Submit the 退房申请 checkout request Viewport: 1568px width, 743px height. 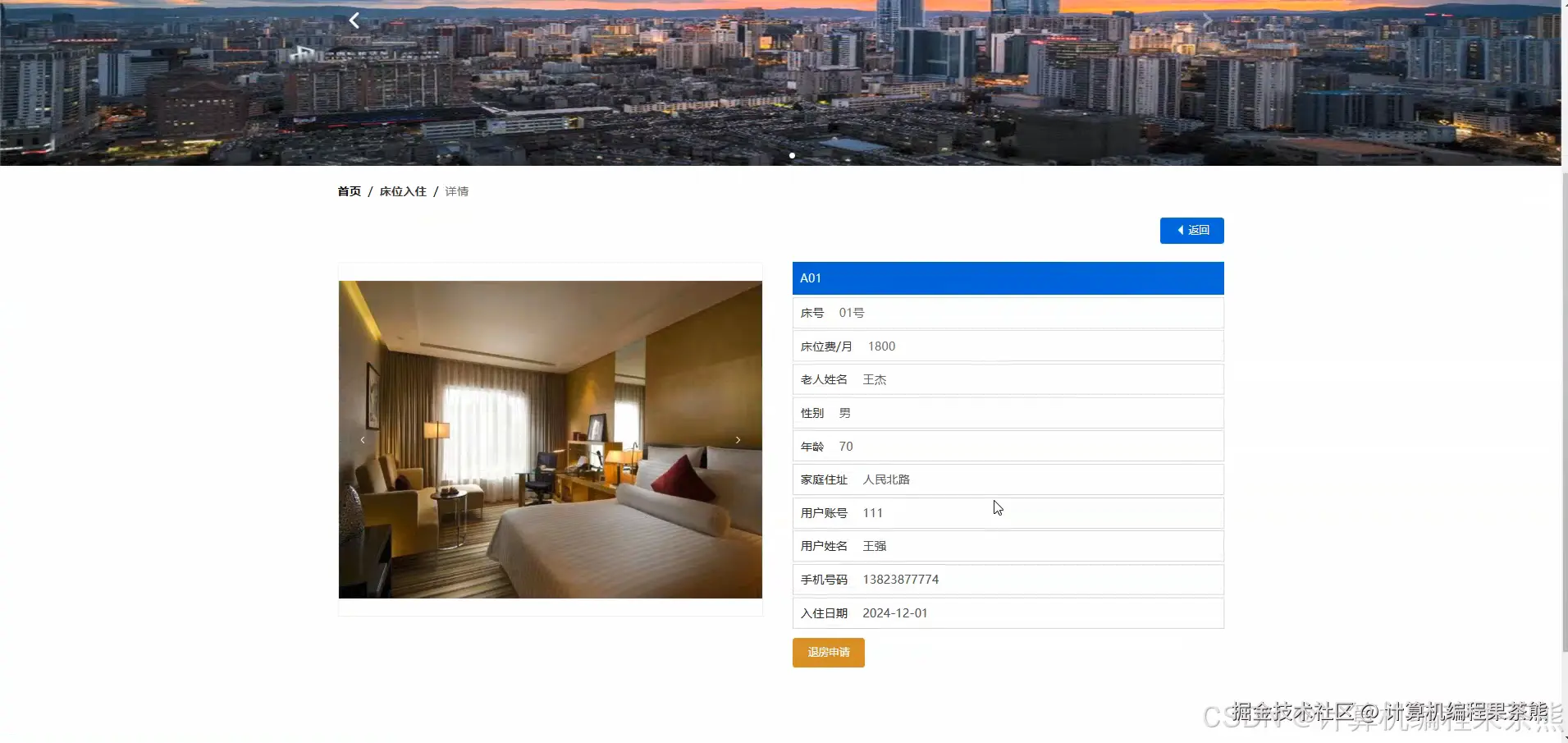[x=828, y=653]
